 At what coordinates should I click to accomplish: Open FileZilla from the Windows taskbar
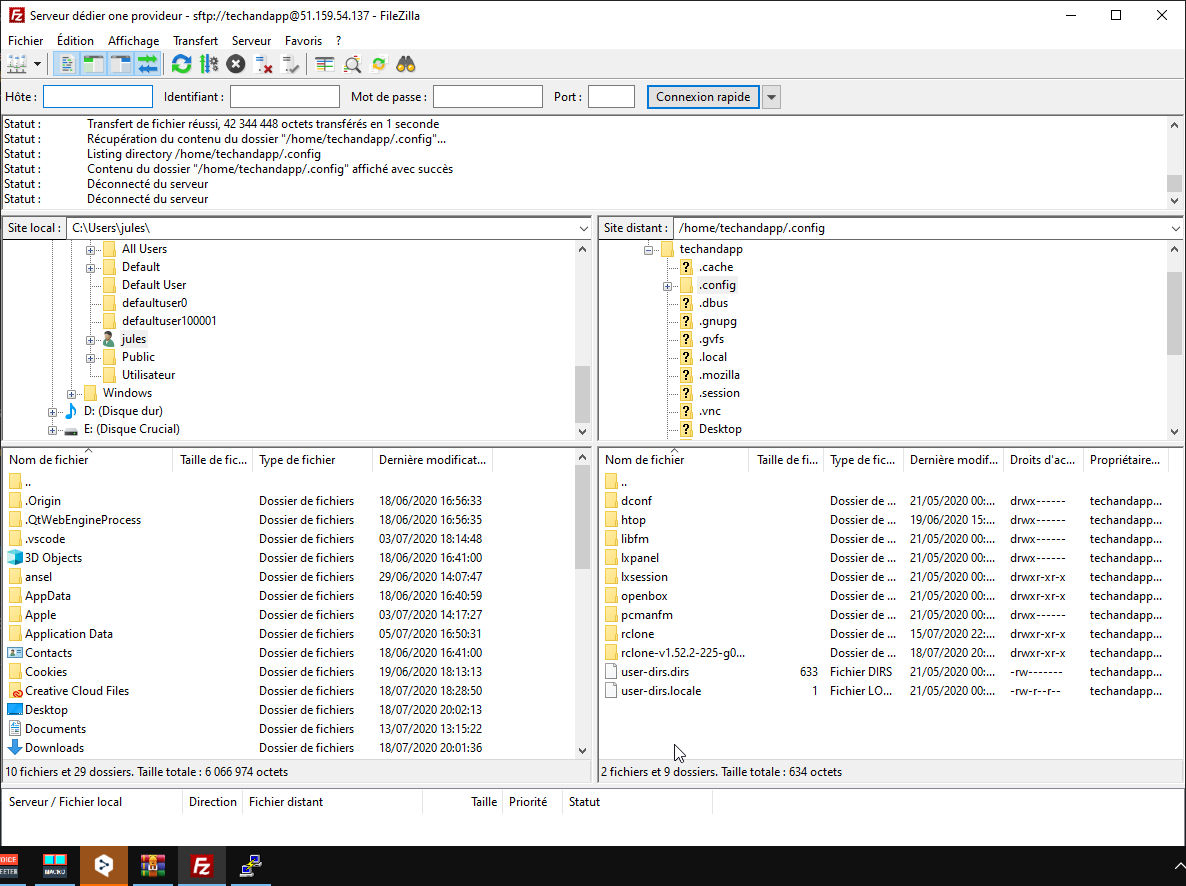click(201, 866)
